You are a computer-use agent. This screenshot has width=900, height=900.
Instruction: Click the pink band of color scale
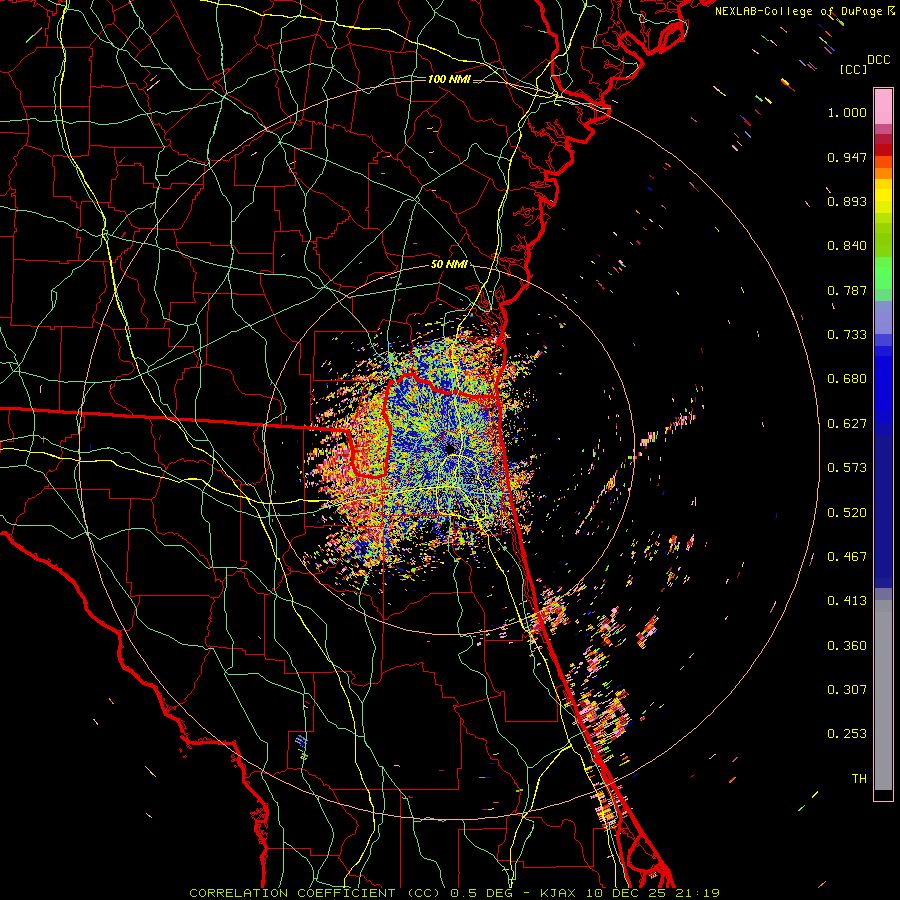tap(883, 106)
